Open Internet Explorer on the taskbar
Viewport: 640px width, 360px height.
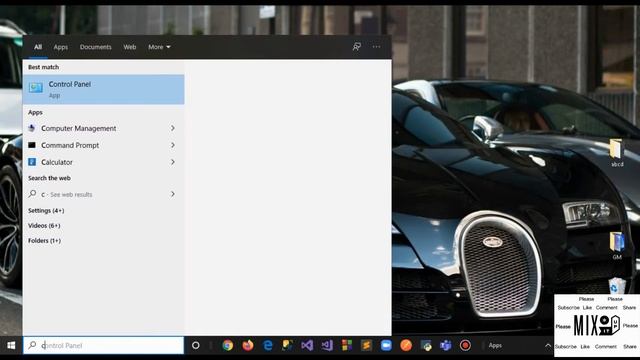click(268, 345)
